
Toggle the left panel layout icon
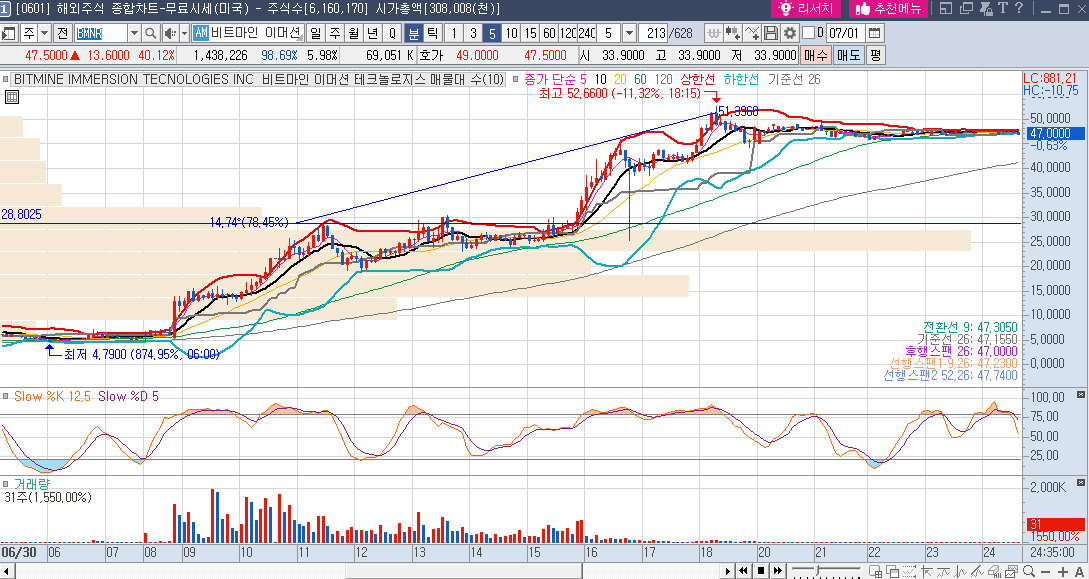pyautogui.click(x=8, y=33)
